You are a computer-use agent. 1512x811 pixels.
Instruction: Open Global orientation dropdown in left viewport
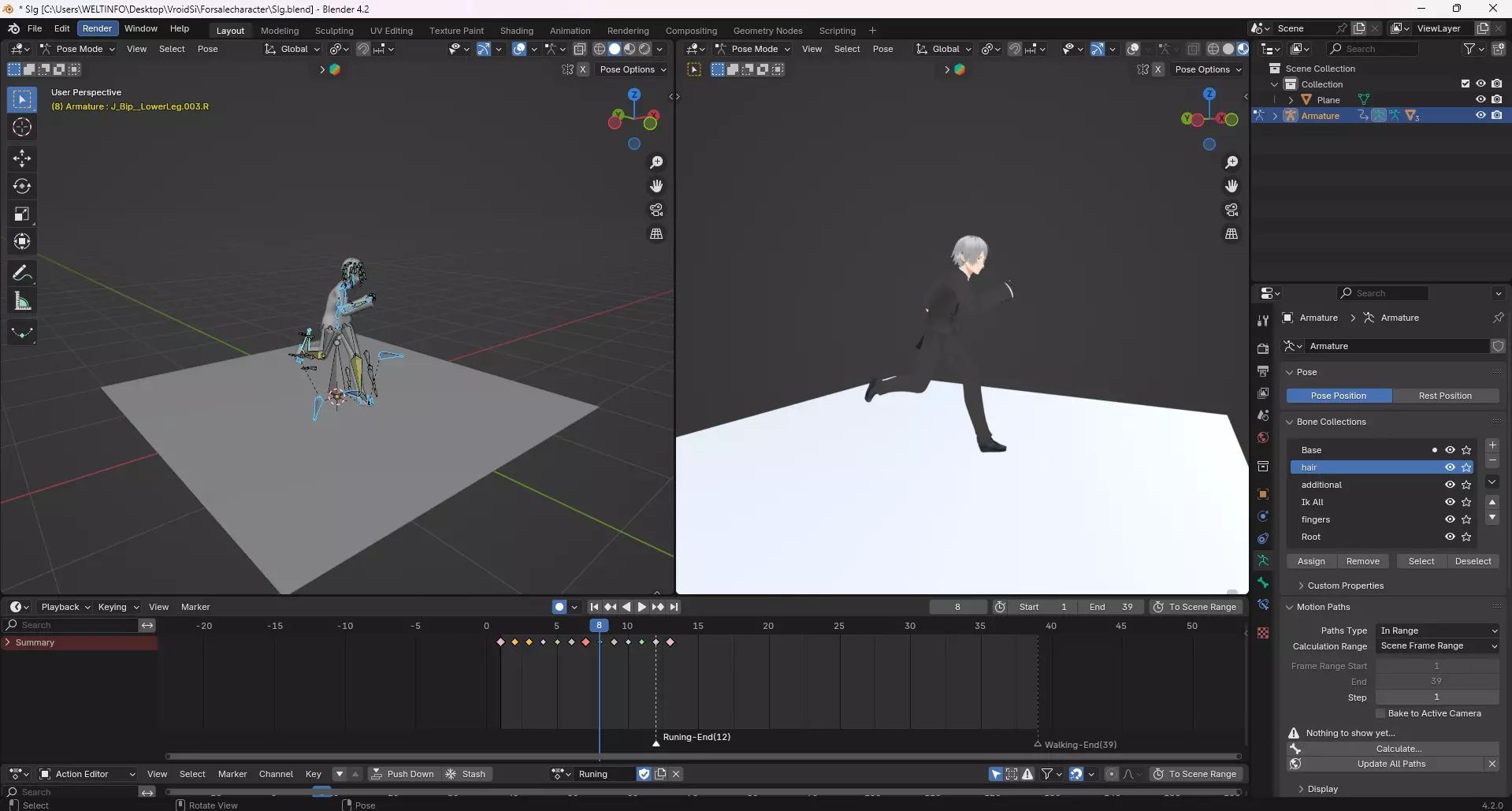coord(293,49)
